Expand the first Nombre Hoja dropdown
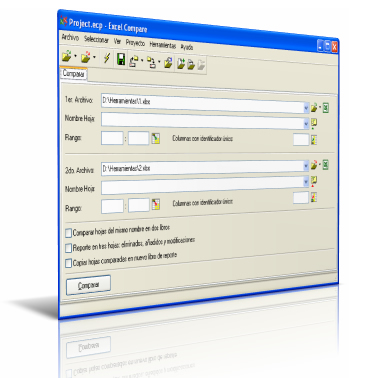 (306, 124)
